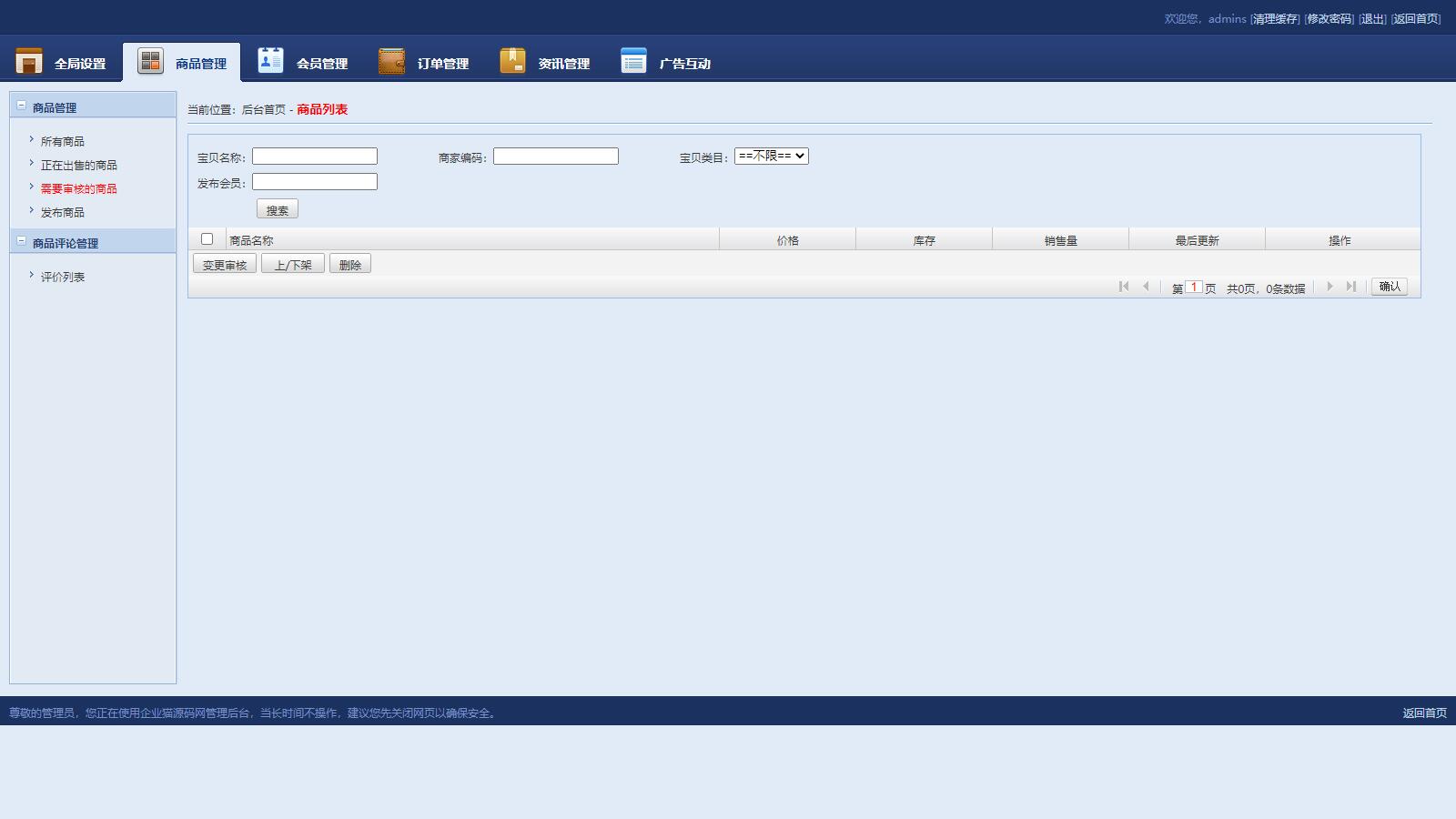Click the 订单管理 wallet icon
The width and height of the screenshot is (1456, 819).
tap(391, 61)
